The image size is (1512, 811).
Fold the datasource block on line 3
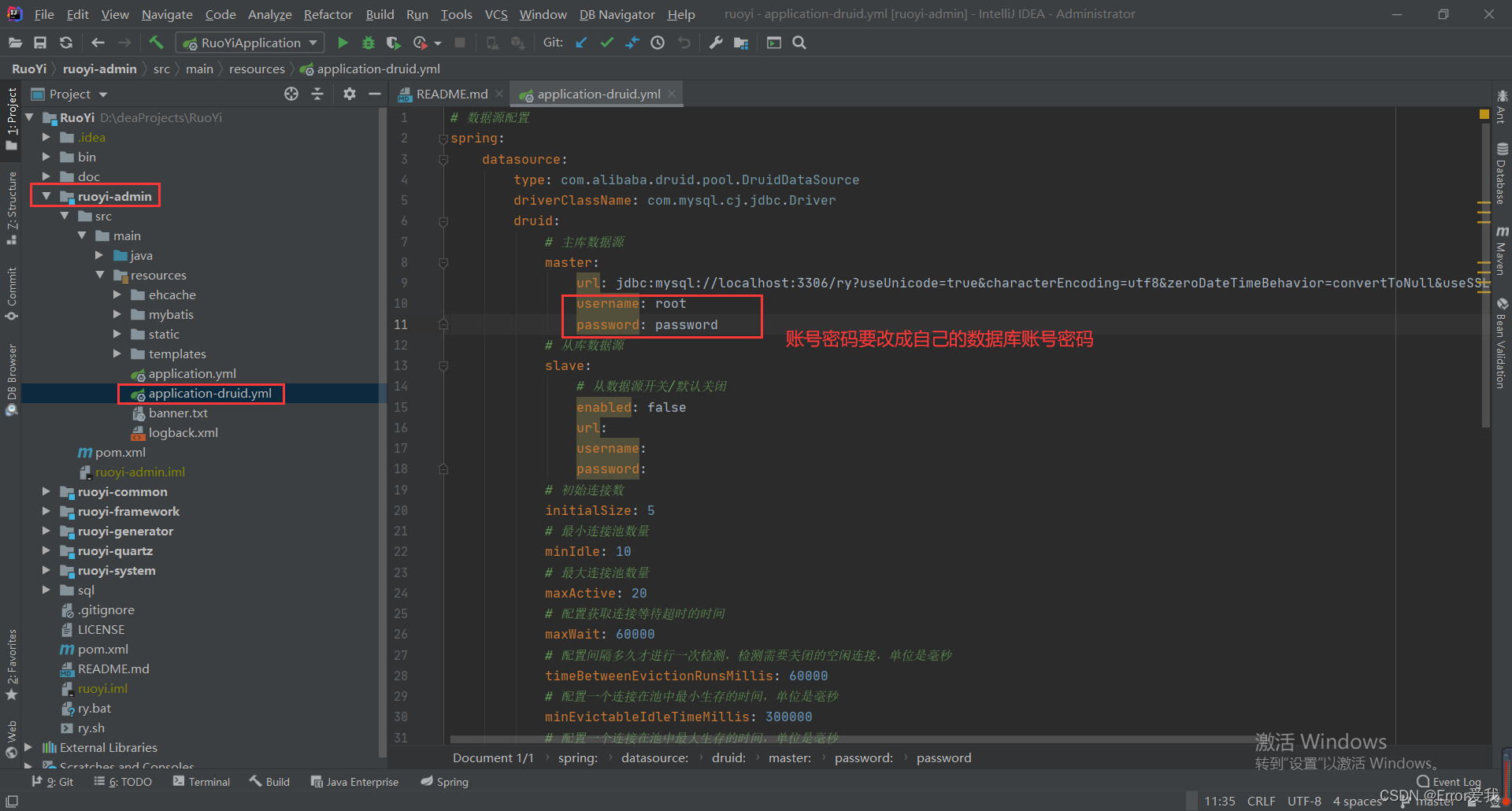point(443,159)
